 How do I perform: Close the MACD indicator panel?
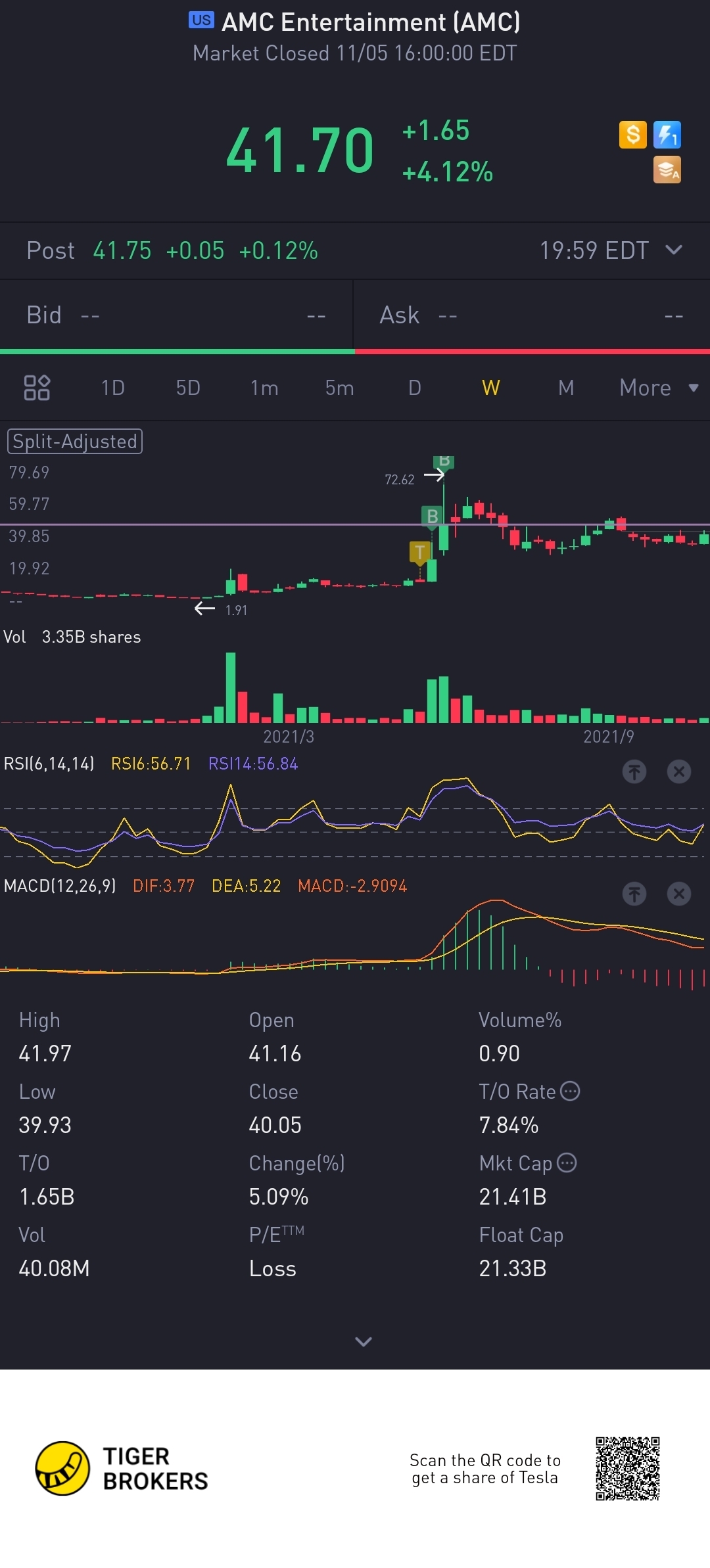pyautogui.click(x=679, y=894)
